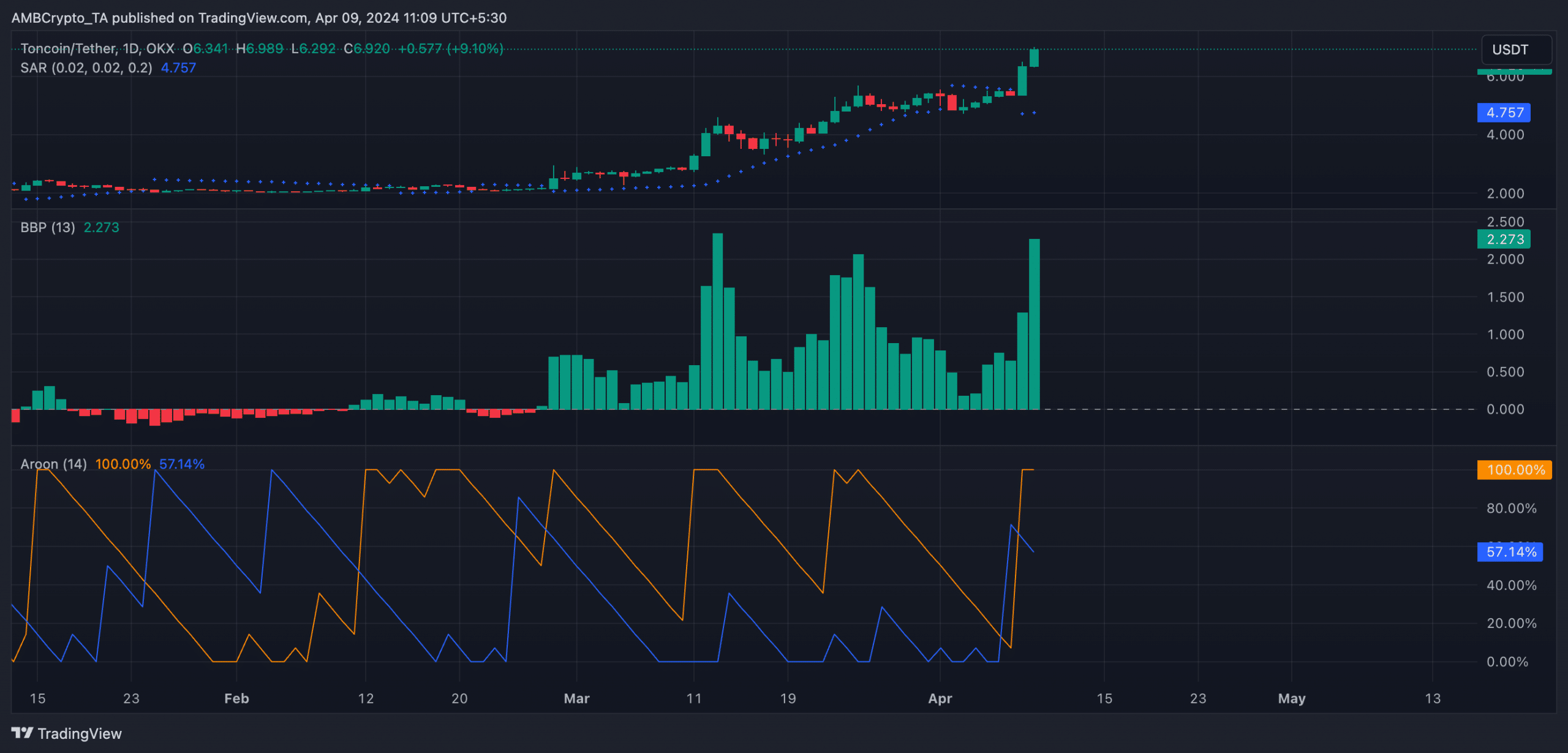Click the Mar label on time axis
1568x753 pixels.
click(576, 698)
